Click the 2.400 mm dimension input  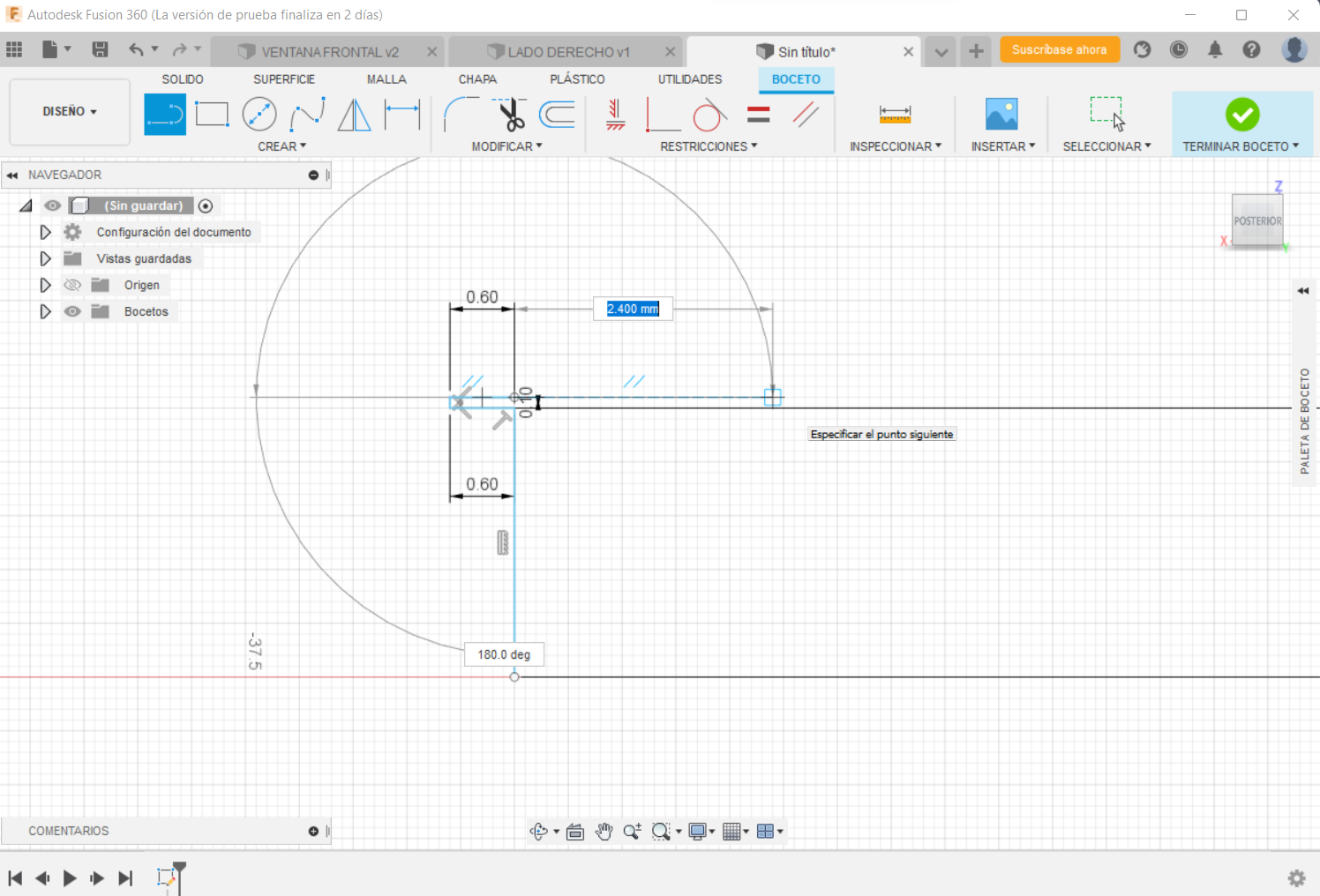click(x=633, y=309)
